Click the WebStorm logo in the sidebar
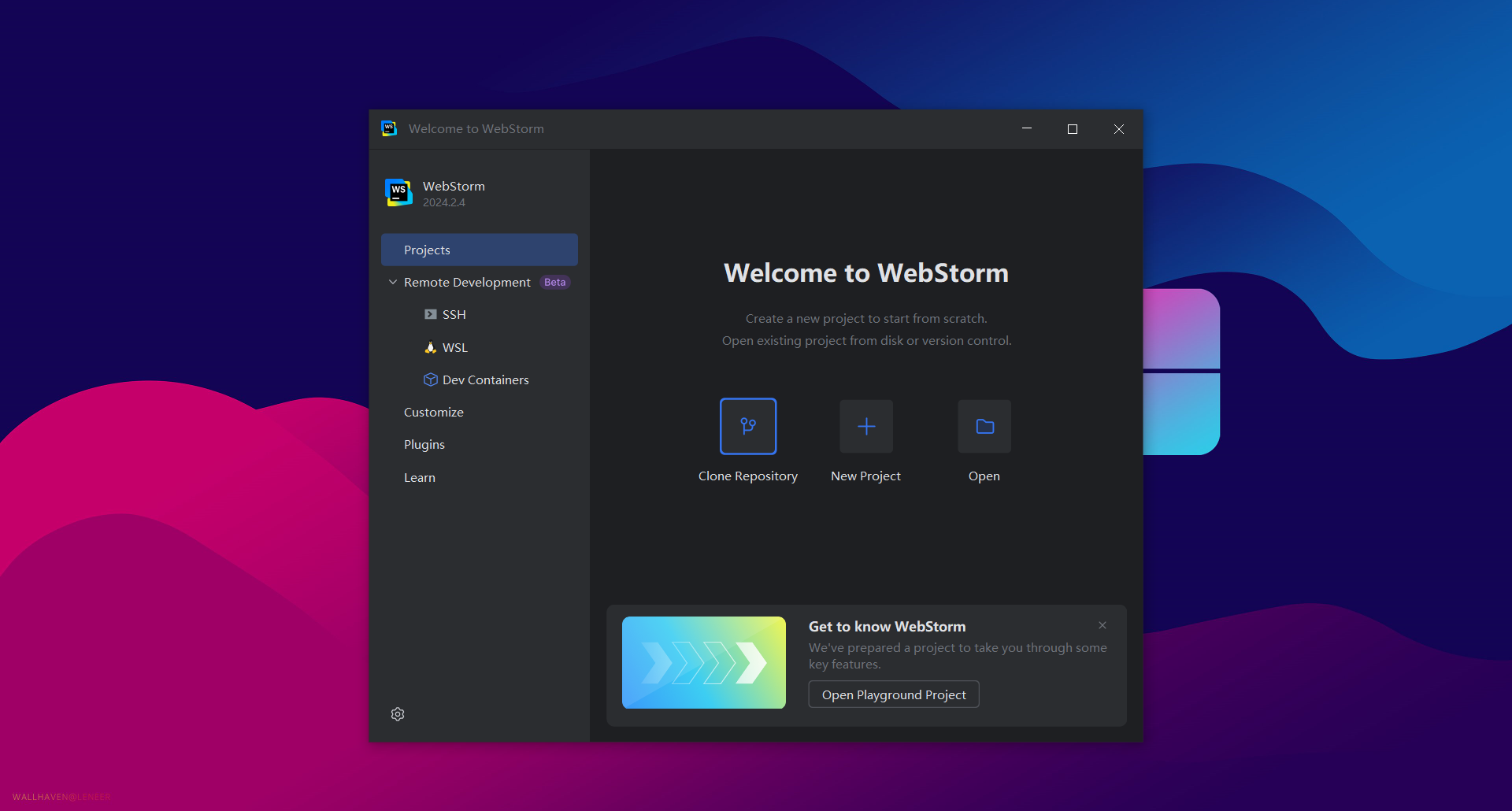 398,192
